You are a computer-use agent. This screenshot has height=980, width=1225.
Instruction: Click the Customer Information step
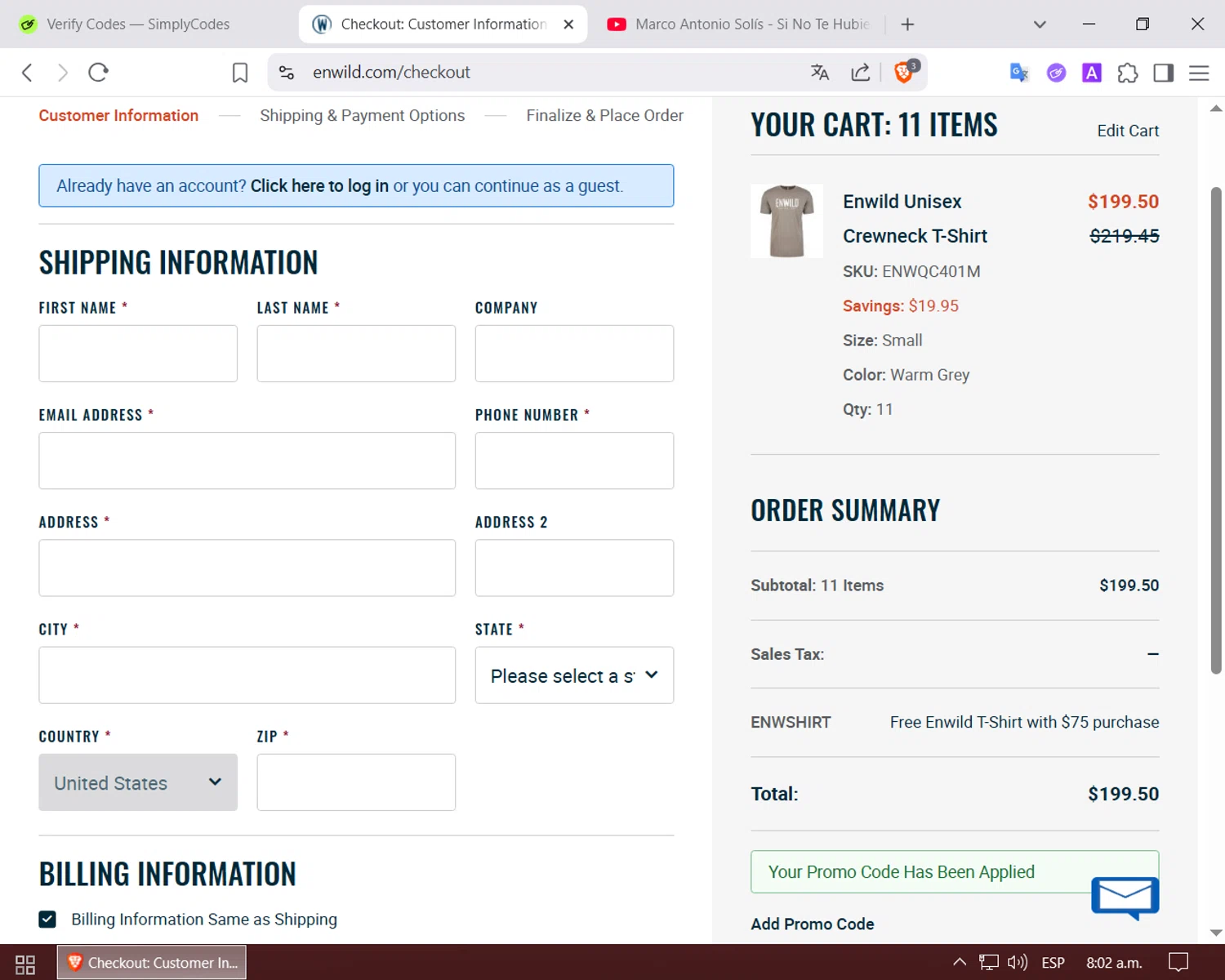pos(118,115)
